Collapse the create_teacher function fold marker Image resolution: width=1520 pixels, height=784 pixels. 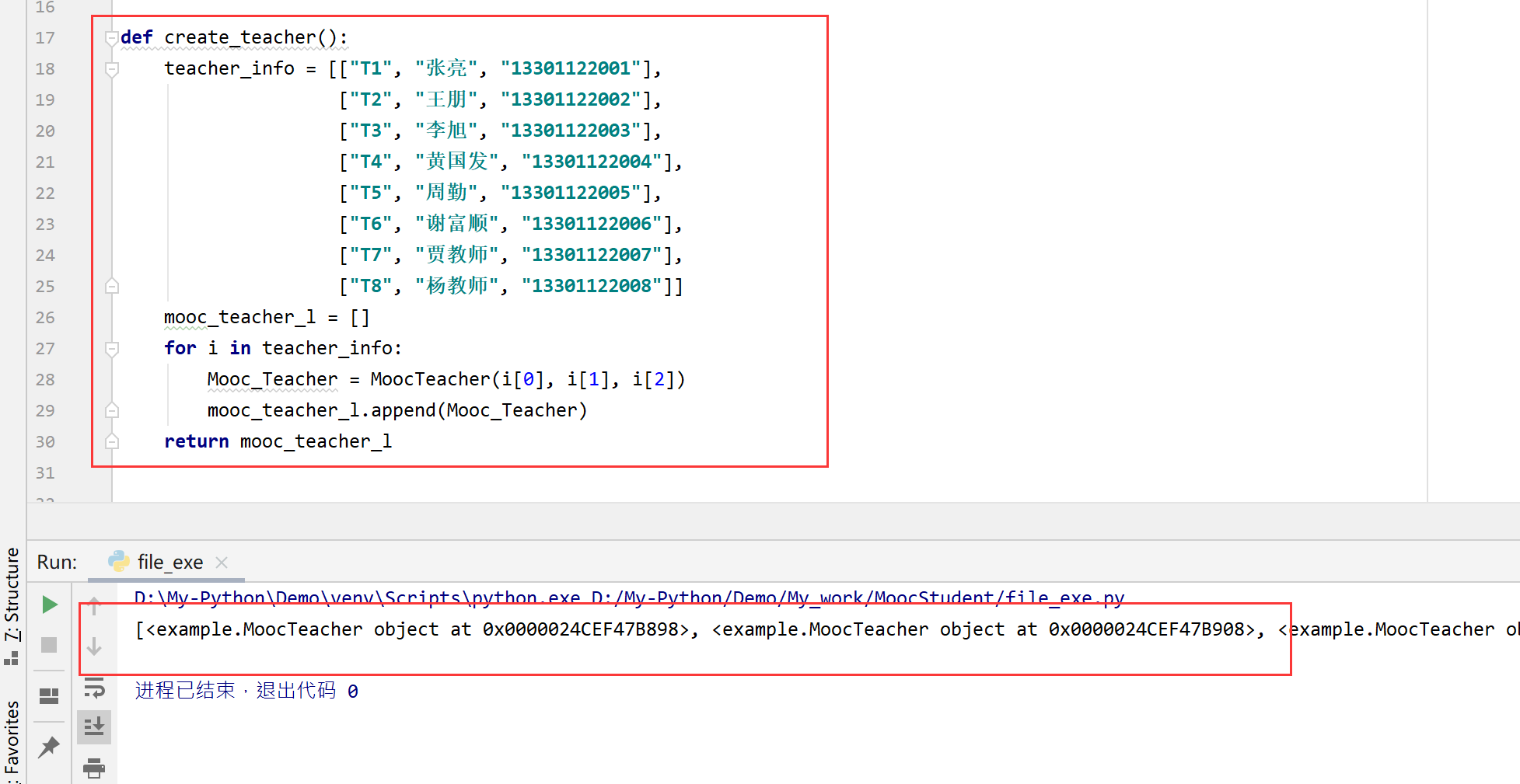(112, 37)
